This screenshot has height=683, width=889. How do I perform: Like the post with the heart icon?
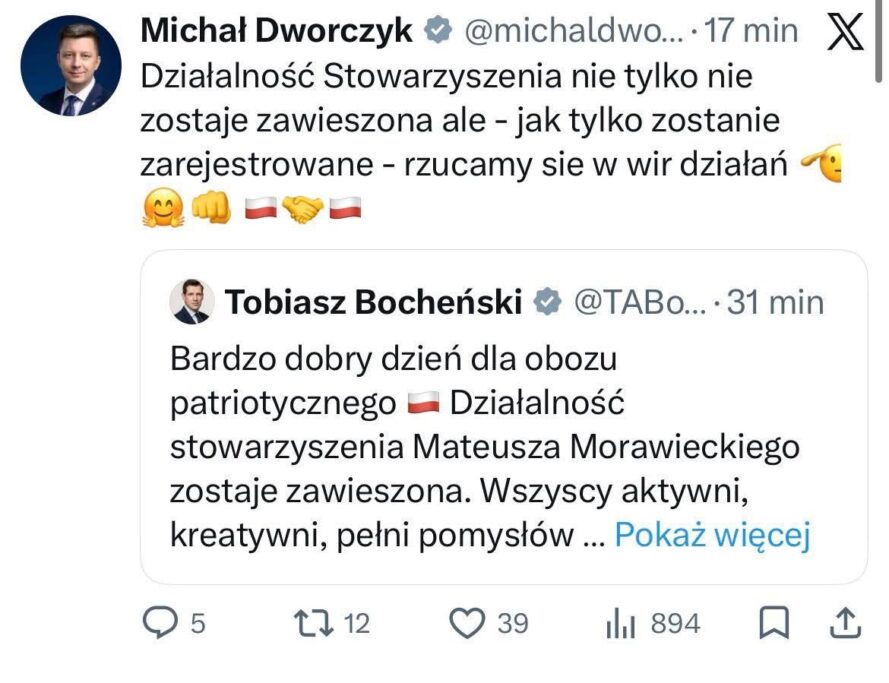(x=465, y=623)
